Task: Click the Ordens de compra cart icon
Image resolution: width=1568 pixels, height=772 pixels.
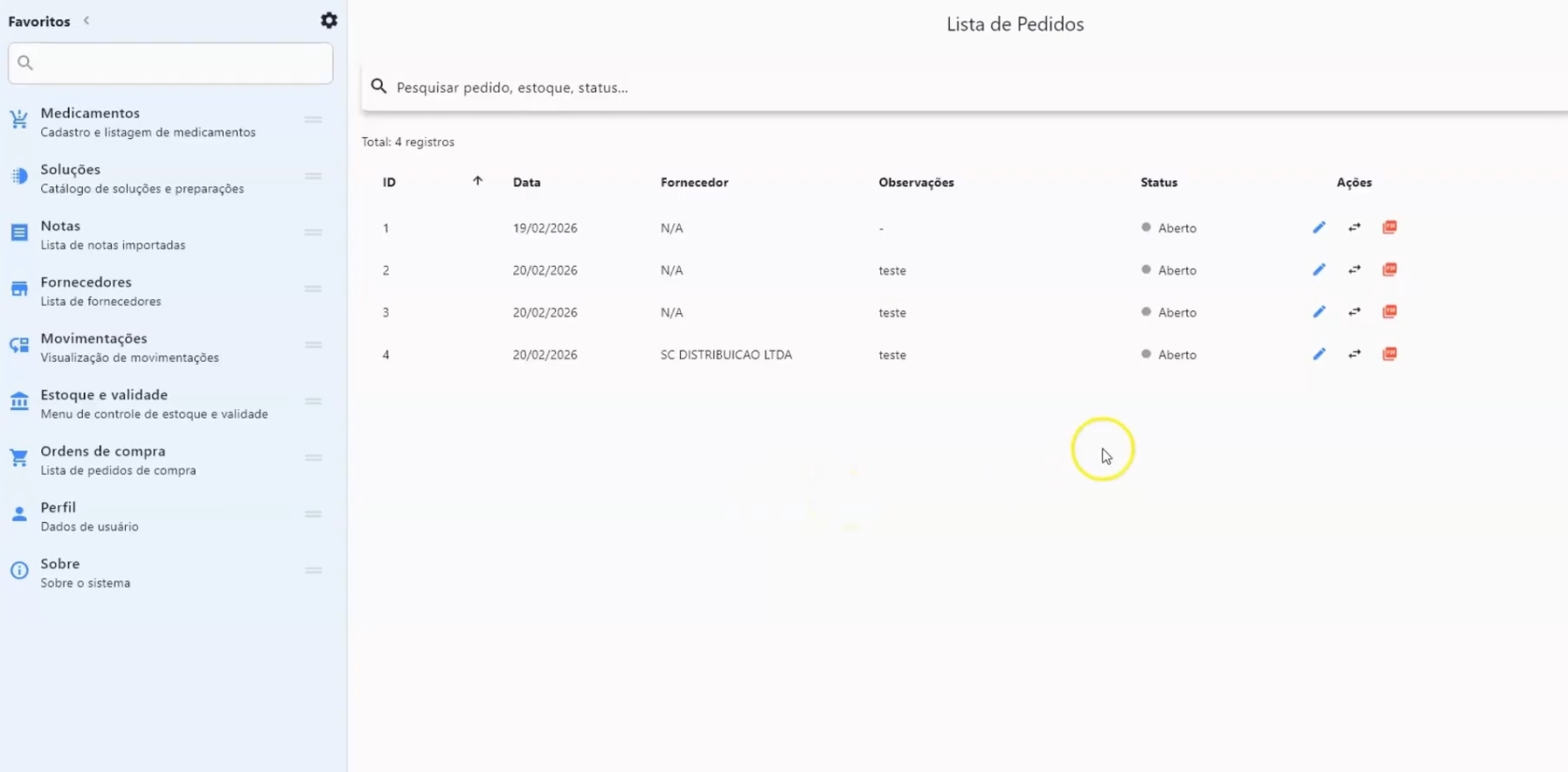Action: tap(19, 458)
